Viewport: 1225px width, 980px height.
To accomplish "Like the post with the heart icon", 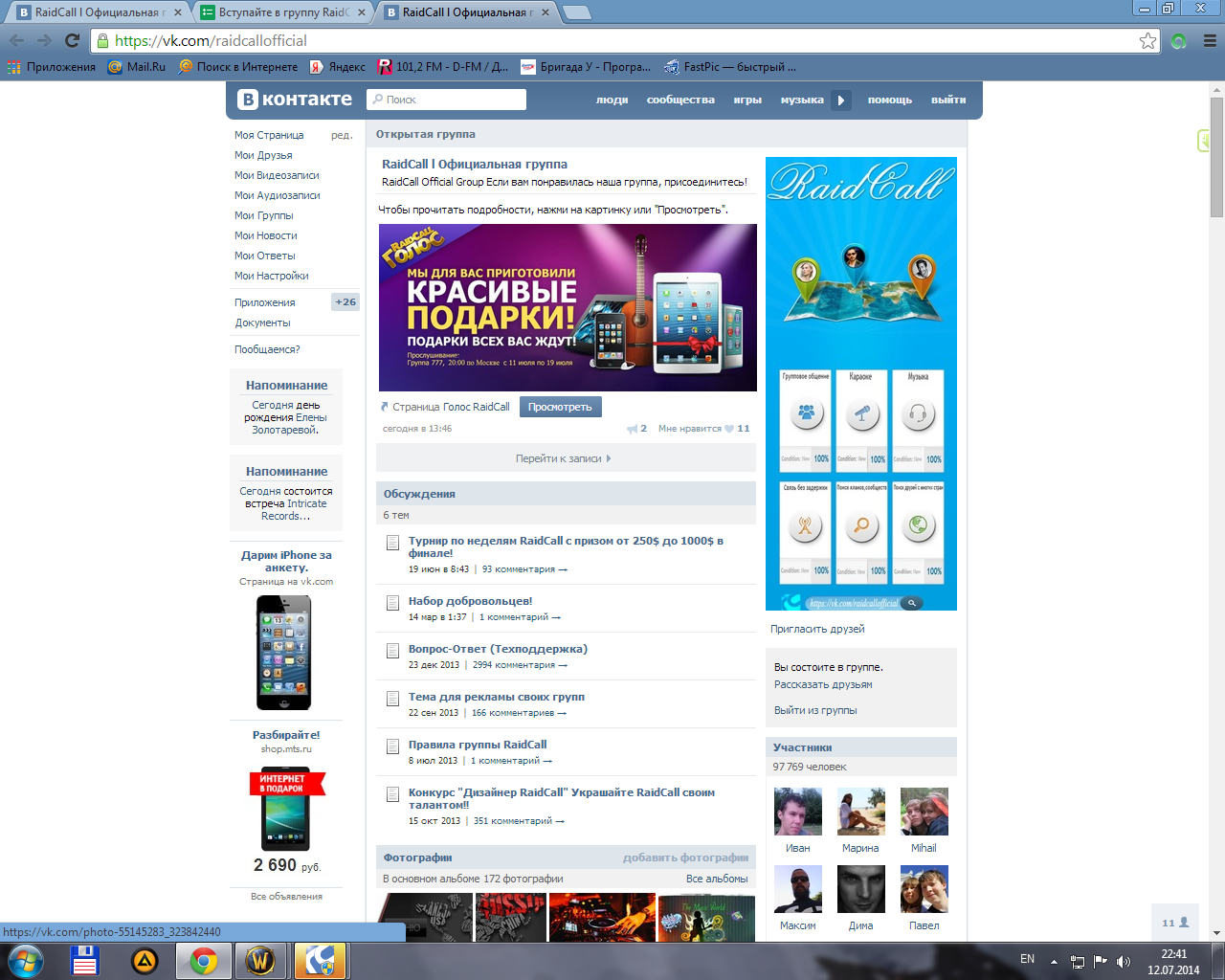I will pyautogui.click(x=729, y=429).
